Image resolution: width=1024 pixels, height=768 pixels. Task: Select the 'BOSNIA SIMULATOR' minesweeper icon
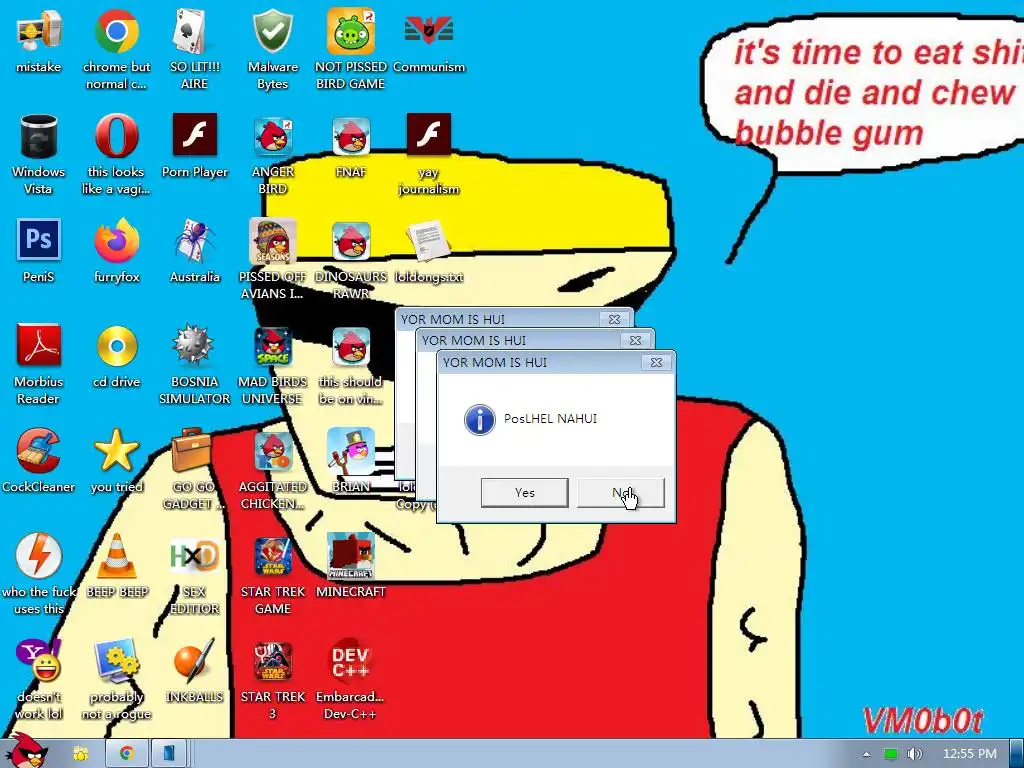(x=193, y=345)
